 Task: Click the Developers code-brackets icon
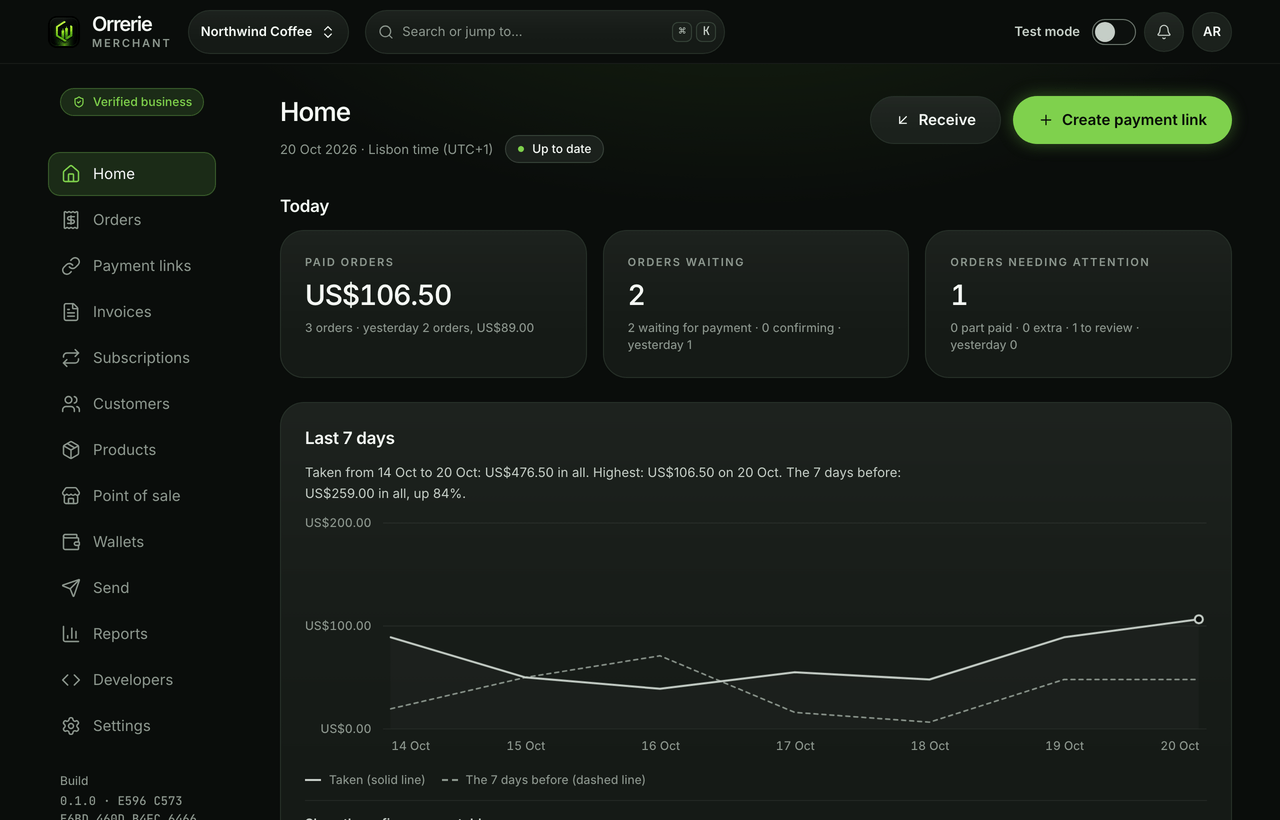pyautogui.click(x=71, y=680)
